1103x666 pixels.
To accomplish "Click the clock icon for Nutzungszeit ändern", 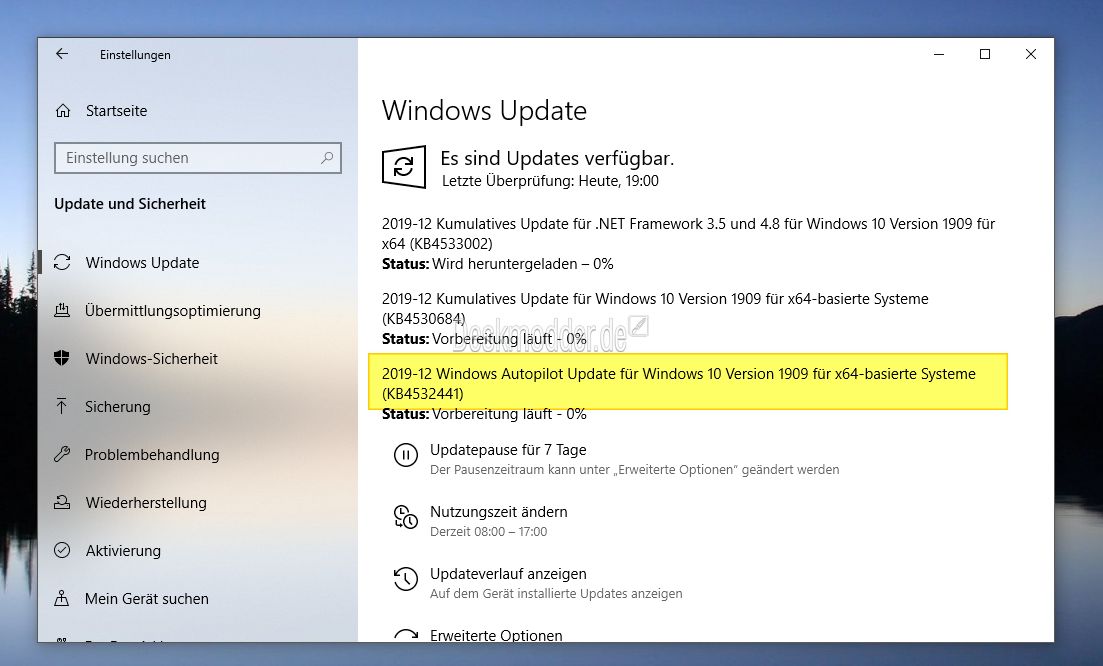I will pos(406,517).
